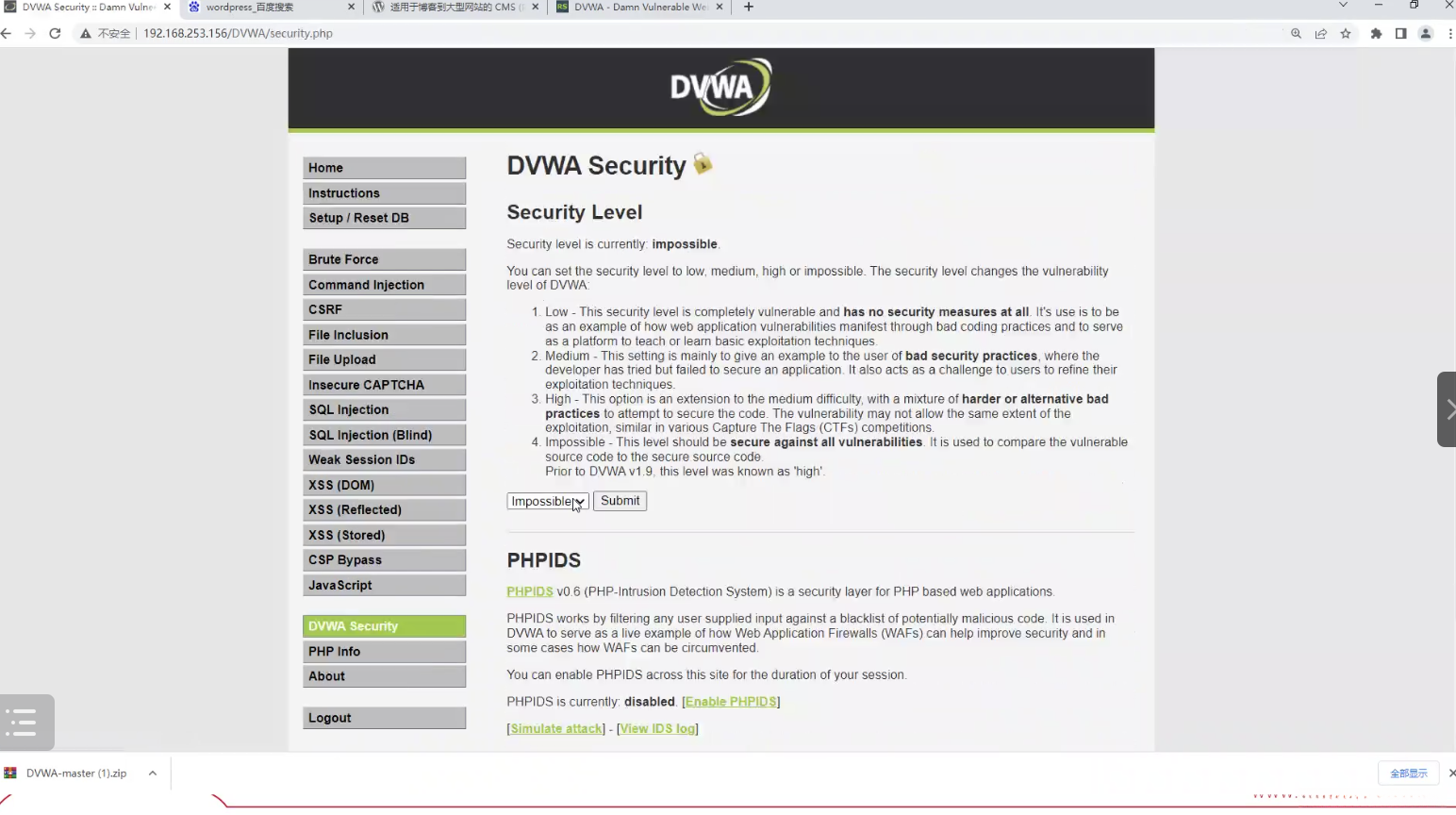
Task: Click the DVWA logo in the header
Action: (721, 88)
